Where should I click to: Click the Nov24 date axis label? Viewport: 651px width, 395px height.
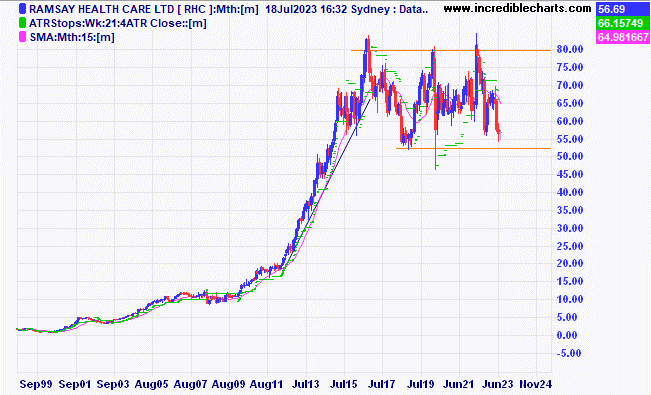pos(536,384)
